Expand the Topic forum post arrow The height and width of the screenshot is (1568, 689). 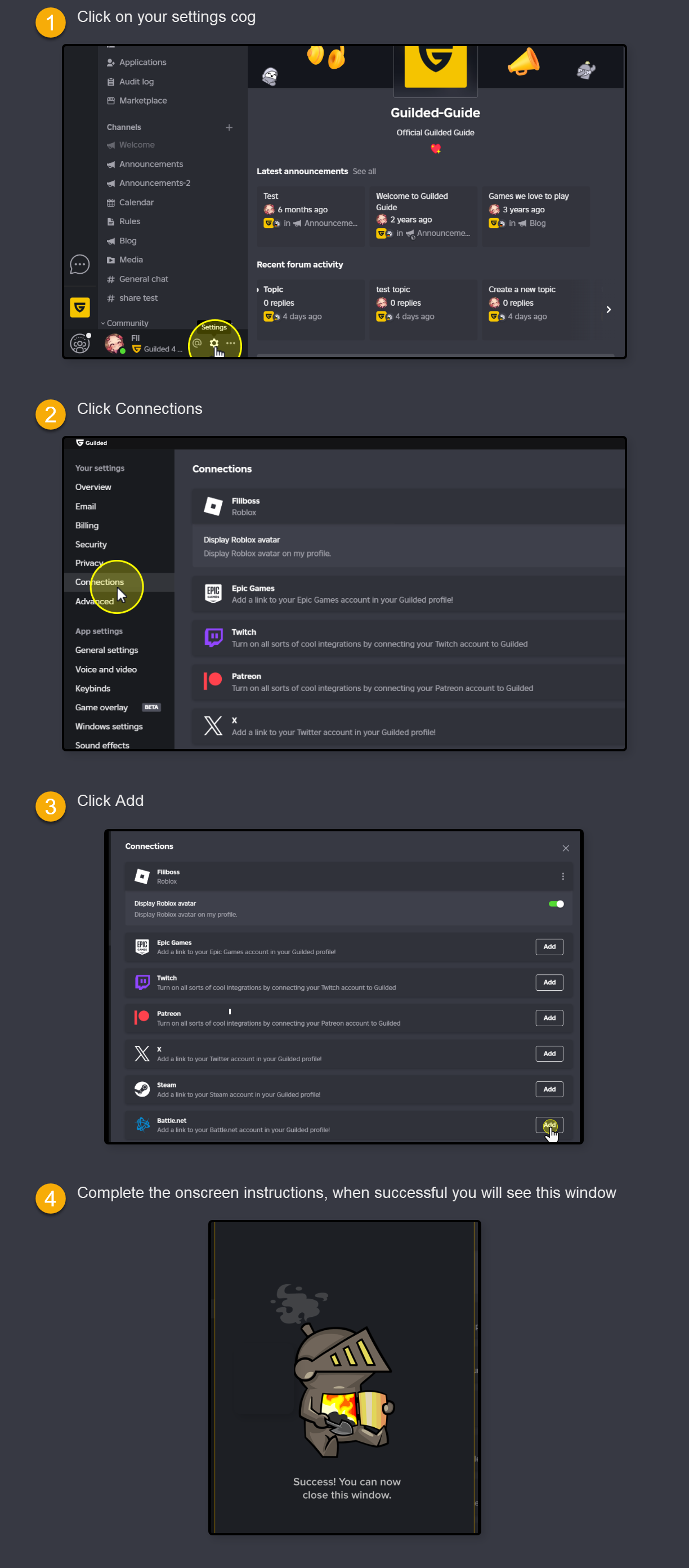[x=258, y=289]
